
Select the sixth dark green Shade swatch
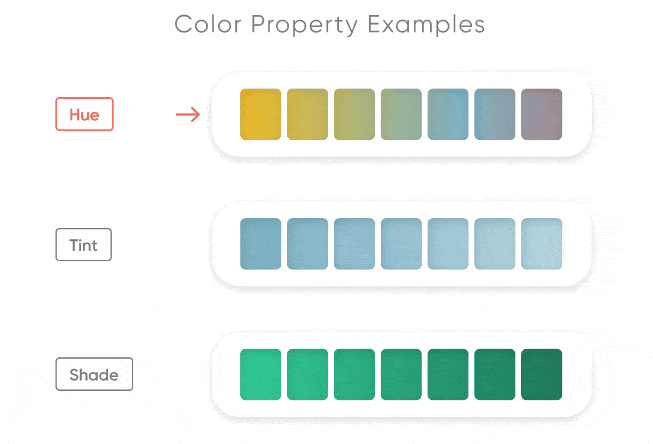pos(495,374)
